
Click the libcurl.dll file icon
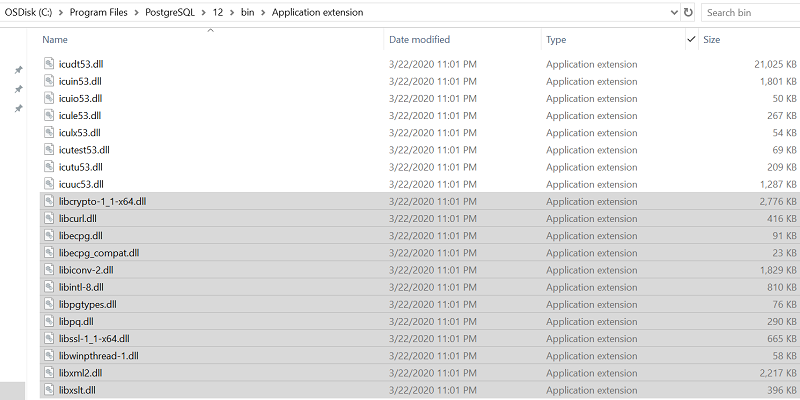pyautogui.click(x=48, y=218)
